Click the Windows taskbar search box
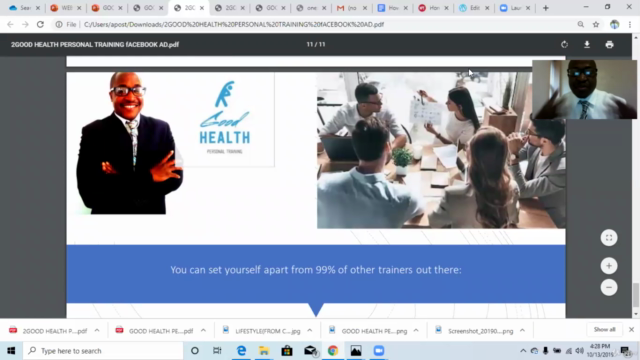The height and width of the screenshot is (360, 640). click(x=103, y=351)
